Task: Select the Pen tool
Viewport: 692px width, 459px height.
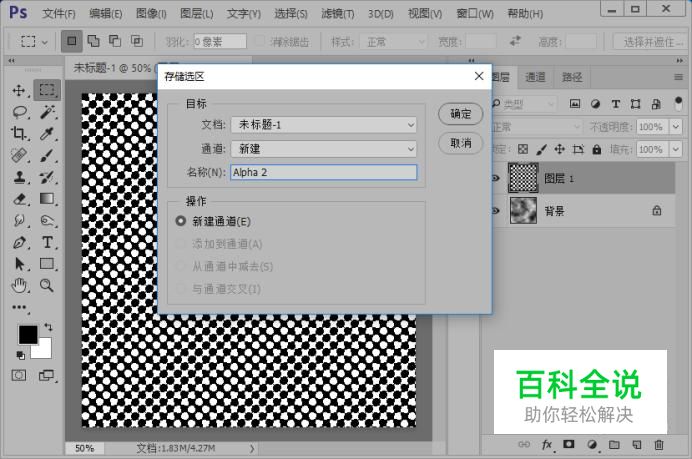Action: click(19, 242)
